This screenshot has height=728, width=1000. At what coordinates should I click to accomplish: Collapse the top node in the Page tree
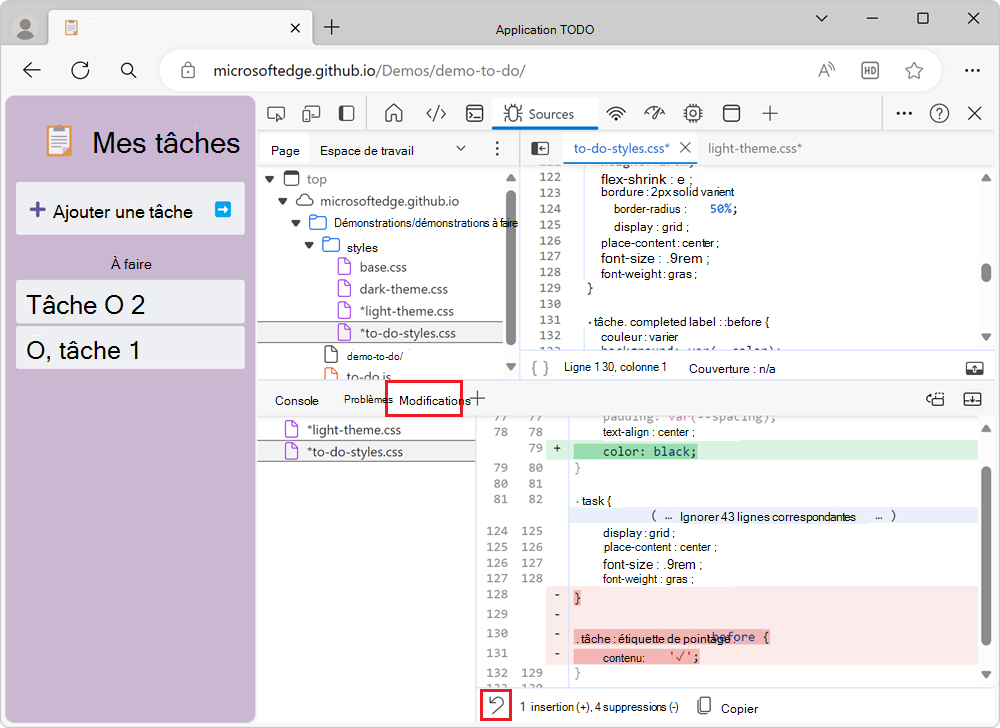[270, 178]
